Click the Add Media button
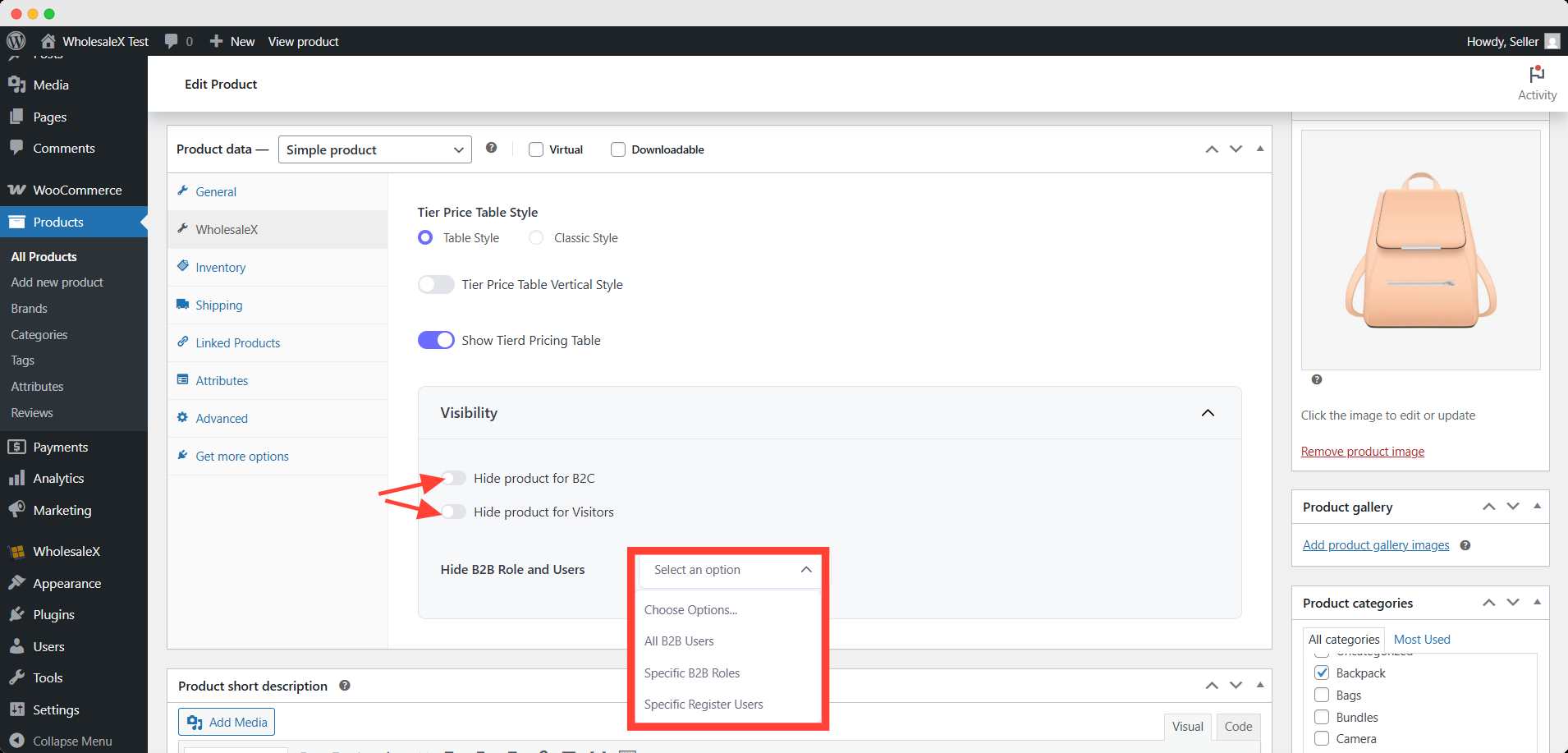This screenshot has width=1568, height=753. [227, 722]
